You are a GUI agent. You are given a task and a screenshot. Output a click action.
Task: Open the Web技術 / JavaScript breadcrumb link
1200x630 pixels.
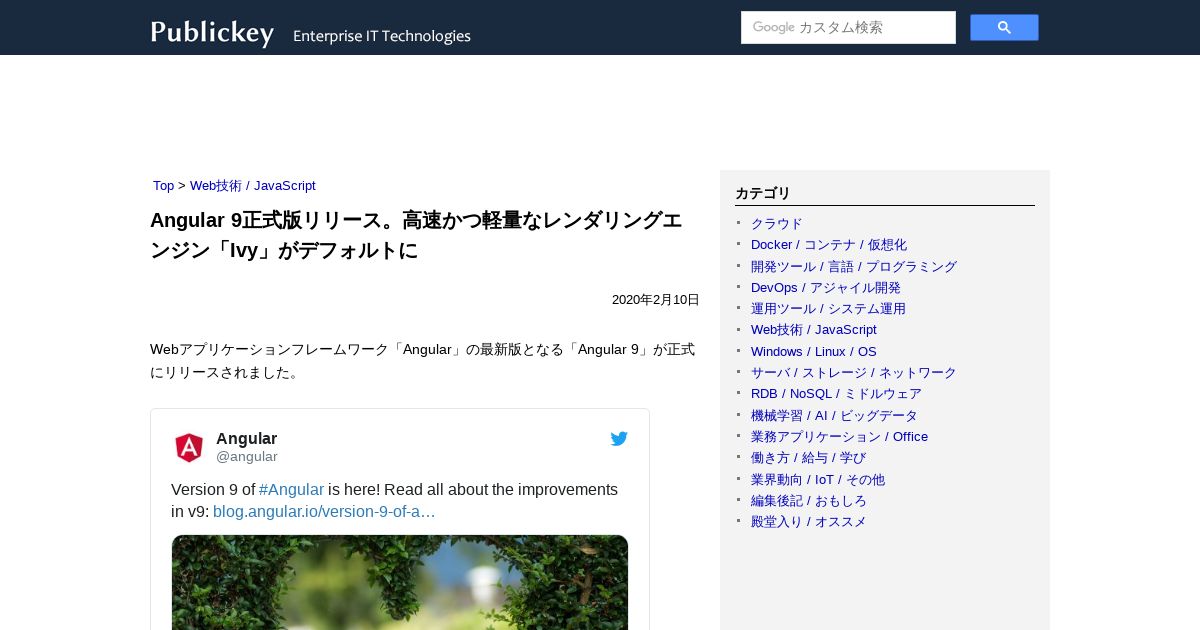[253, 186]
